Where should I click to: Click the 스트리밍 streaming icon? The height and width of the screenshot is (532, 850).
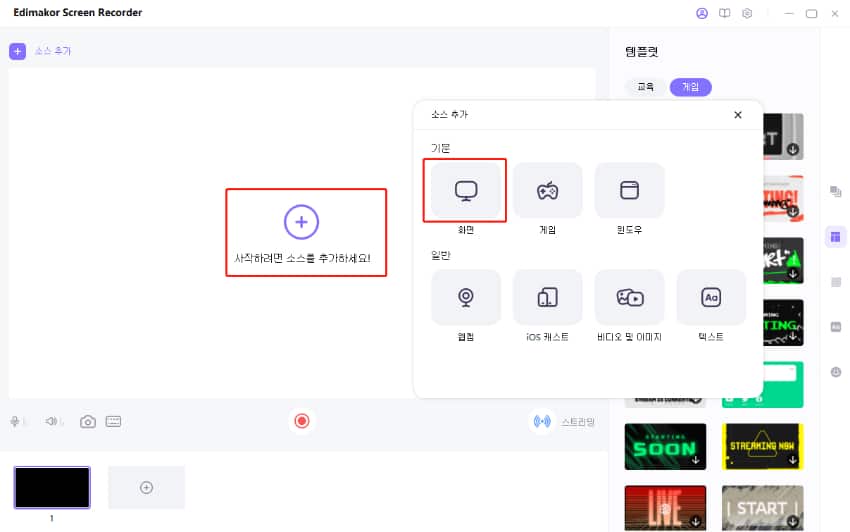coord(542,421)
